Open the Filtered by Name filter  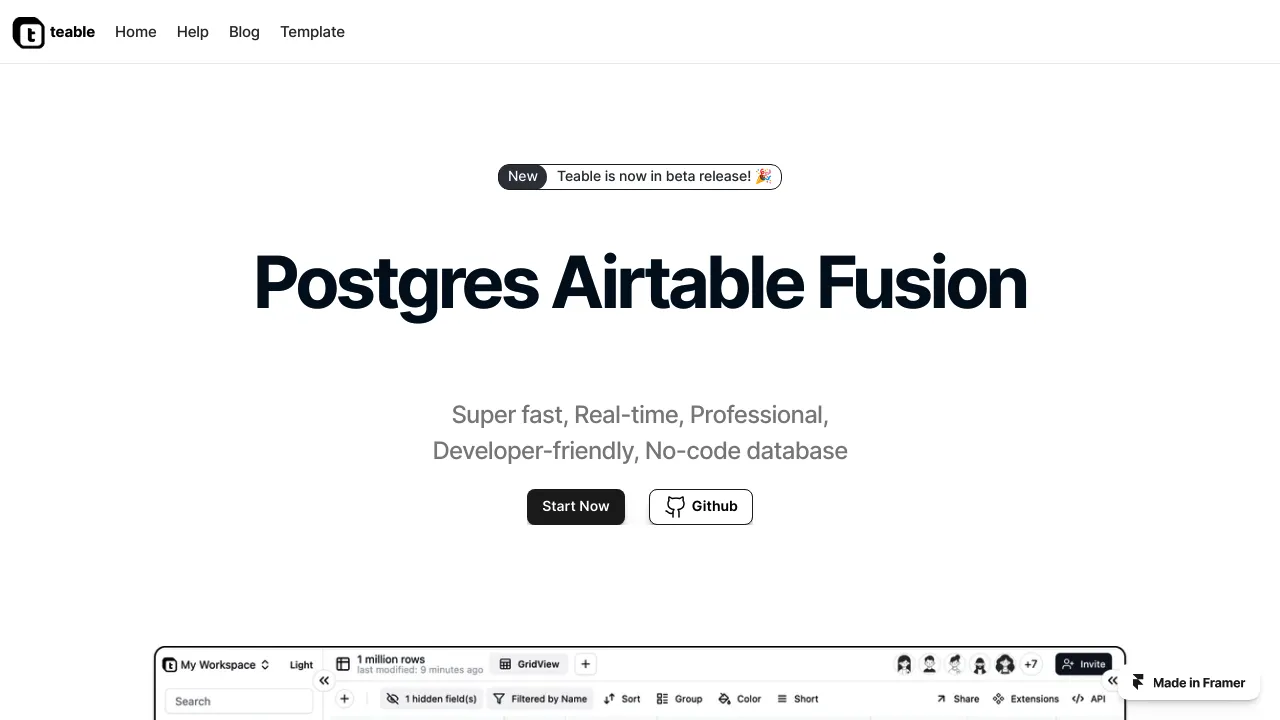(x=540, y=699)
